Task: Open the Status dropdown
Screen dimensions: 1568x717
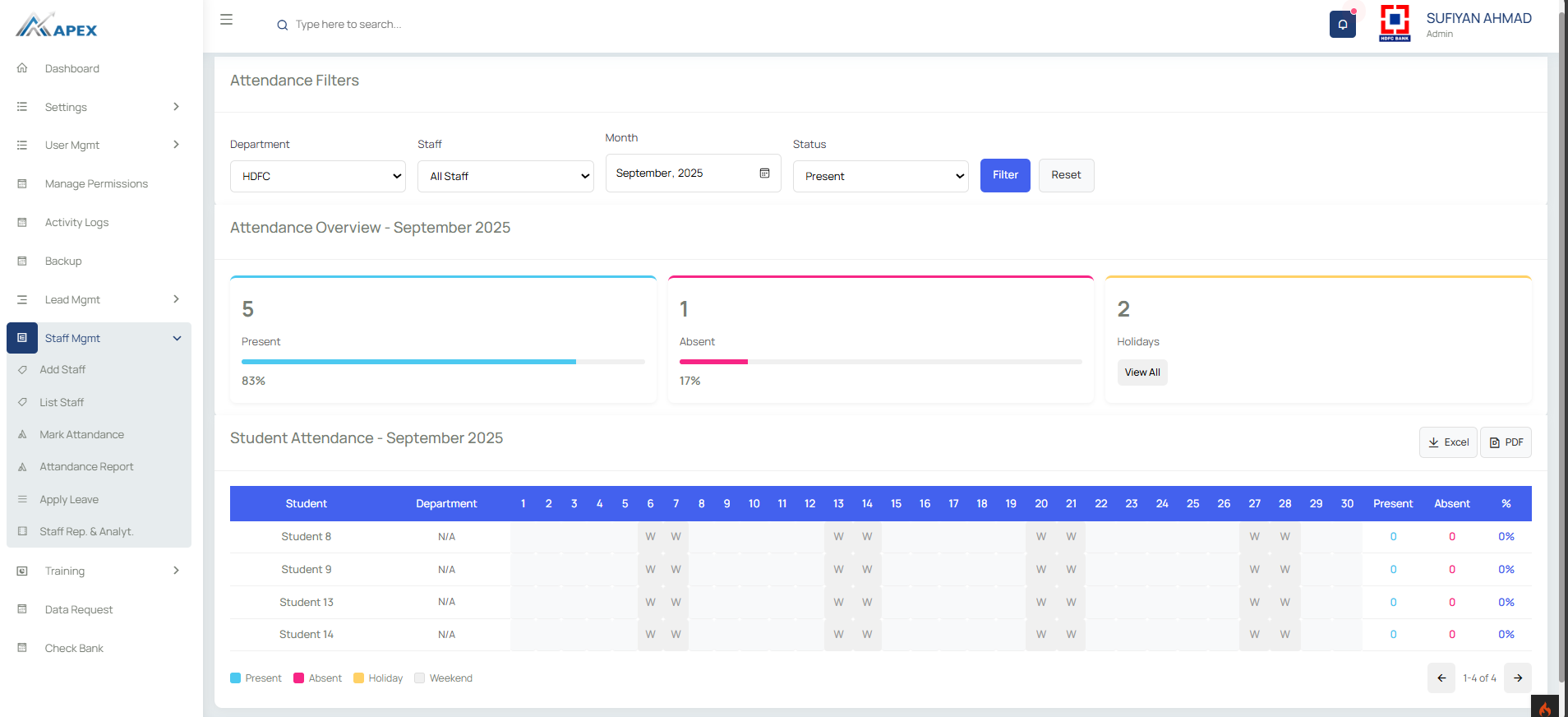Action: (880, 176)
